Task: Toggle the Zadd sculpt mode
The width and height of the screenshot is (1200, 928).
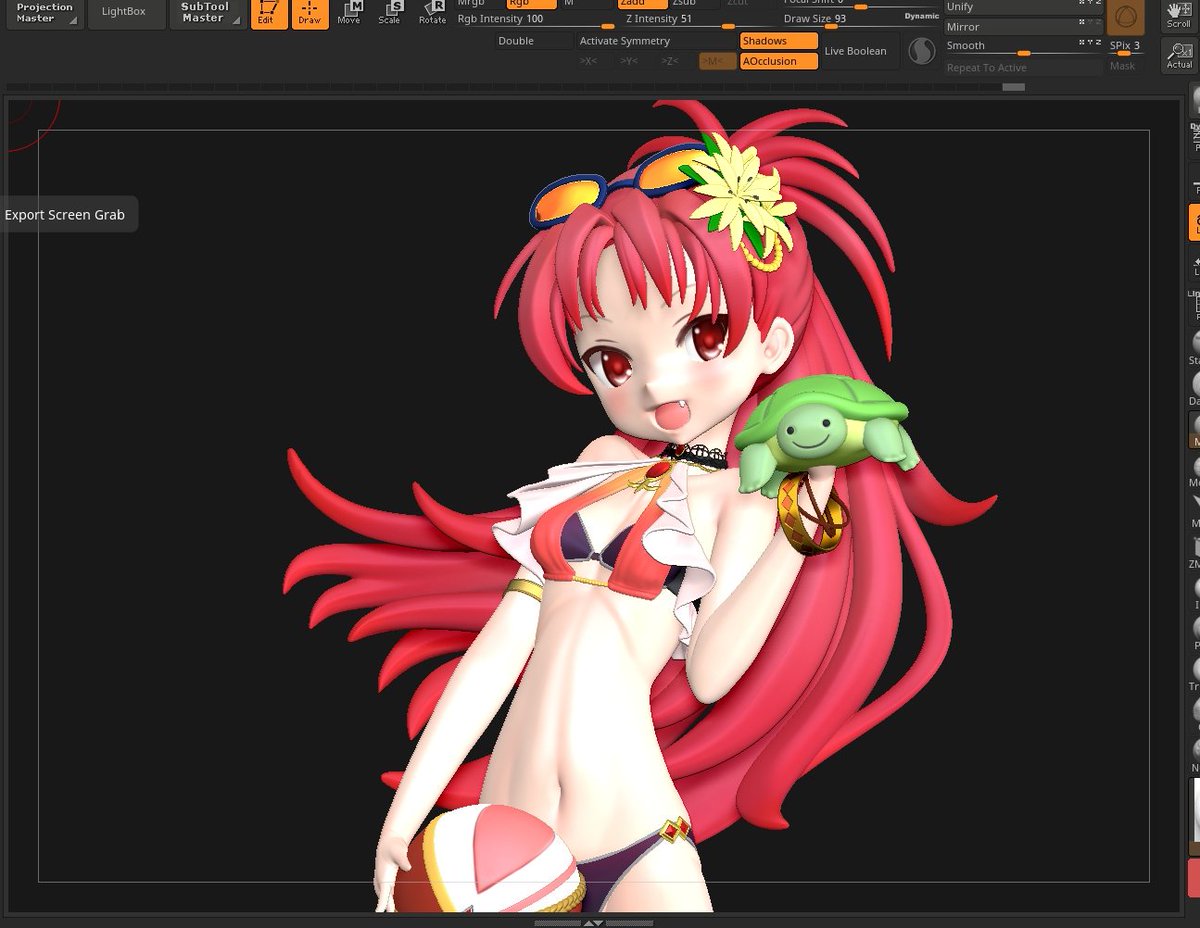Action: (x=642, y=4)
